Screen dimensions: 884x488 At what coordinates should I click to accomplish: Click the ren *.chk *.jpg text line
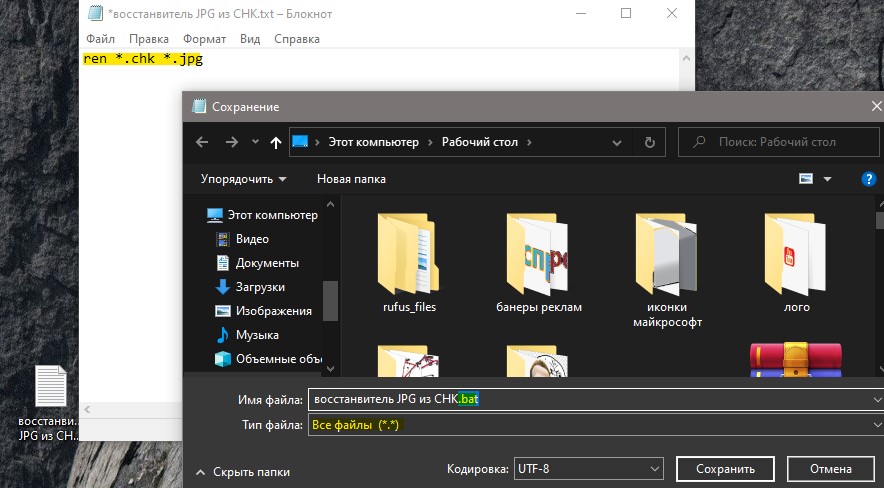(143, 59)
